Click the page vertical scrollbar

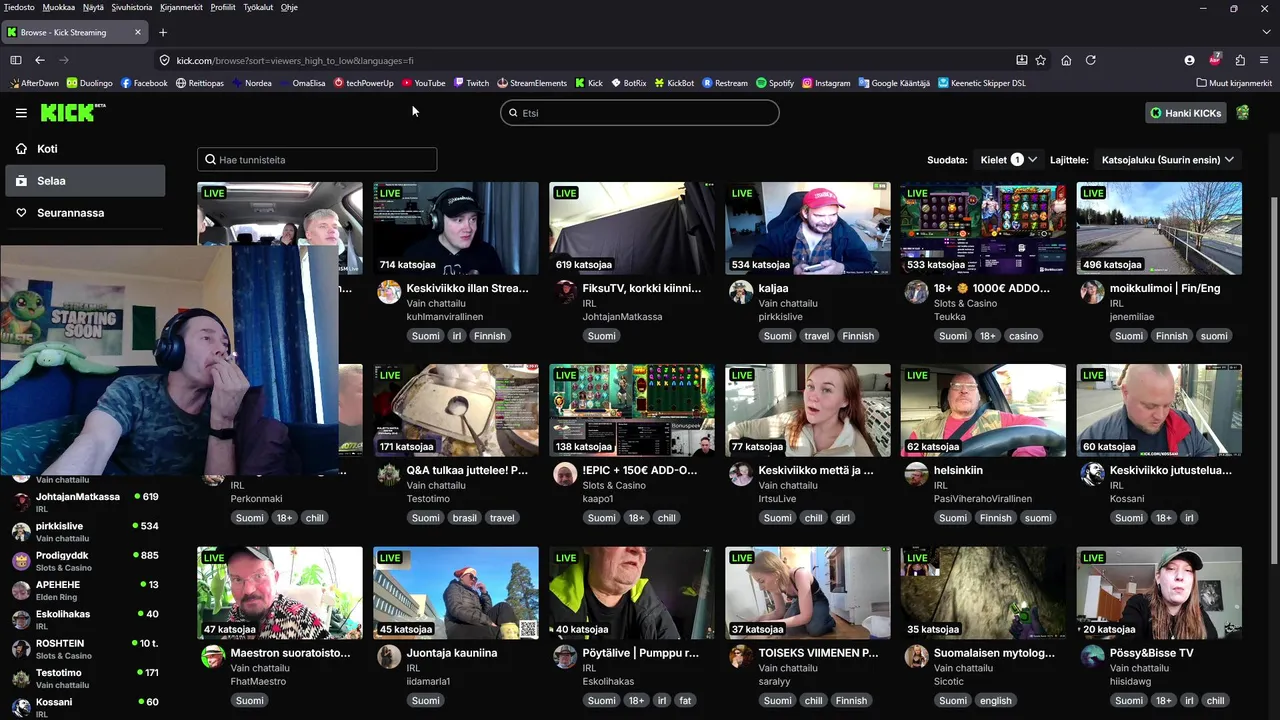point(1273,380)
